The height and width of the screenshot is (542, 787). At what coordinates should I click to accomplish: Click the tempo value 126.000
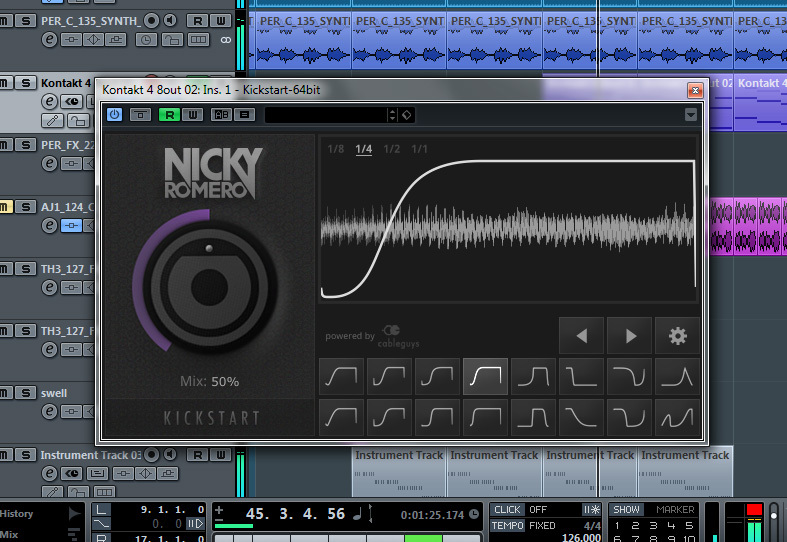[581, 537]
